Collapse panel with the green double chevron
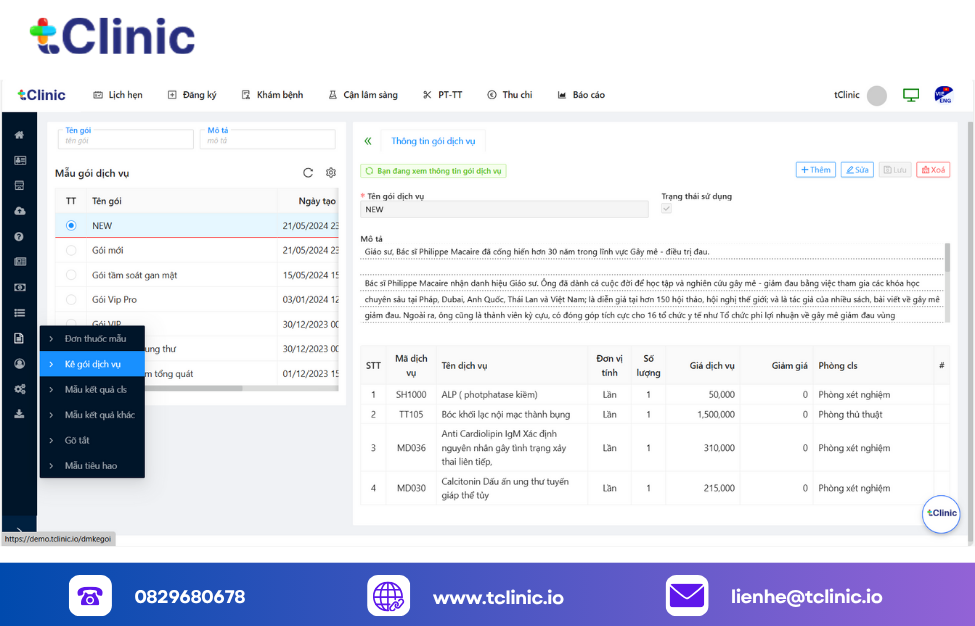This screenshot has width=975, height=626. tap(367, 141)
